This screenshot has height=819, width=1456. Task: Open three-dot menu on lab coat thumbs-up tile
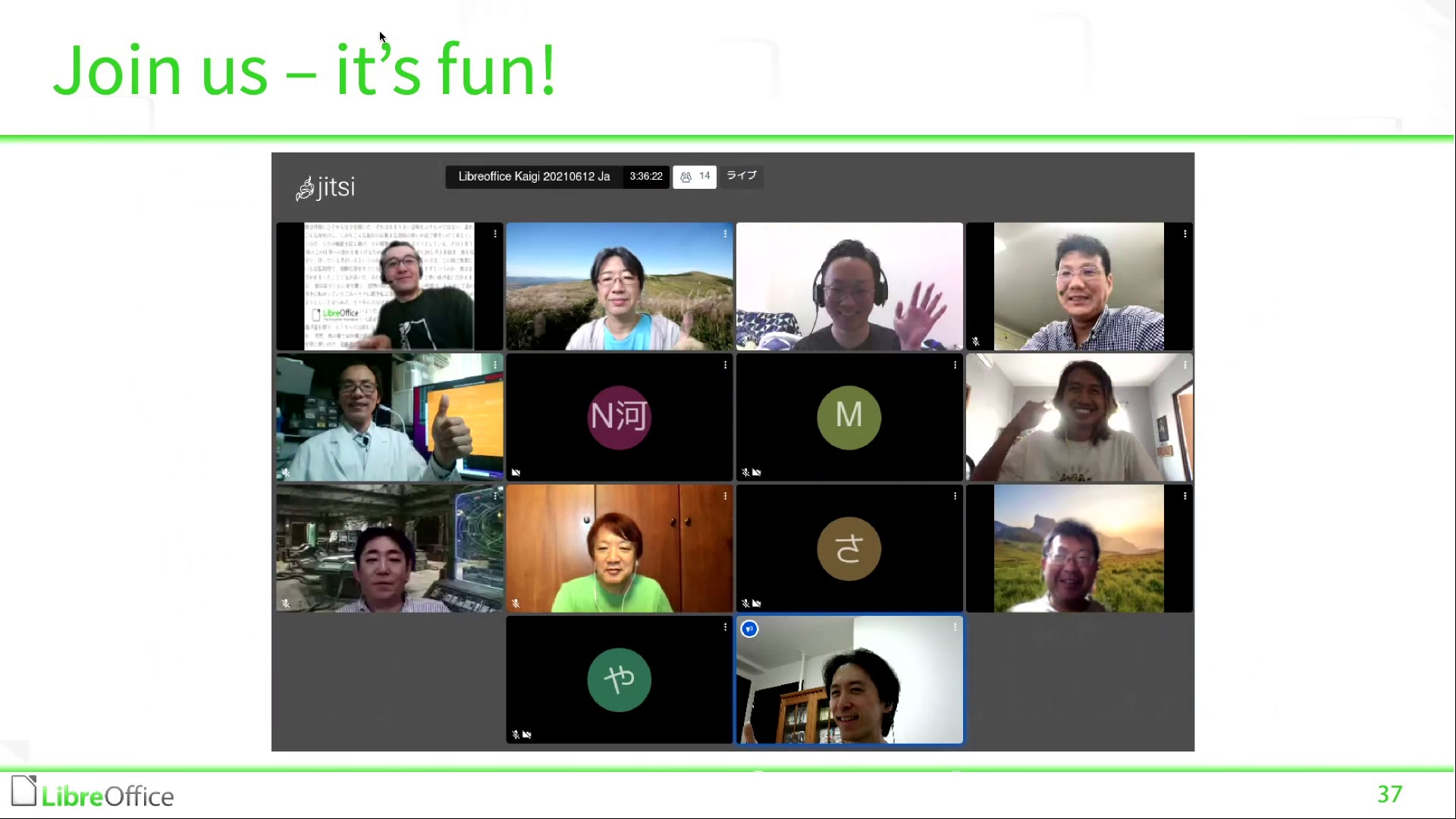(495, 366)
